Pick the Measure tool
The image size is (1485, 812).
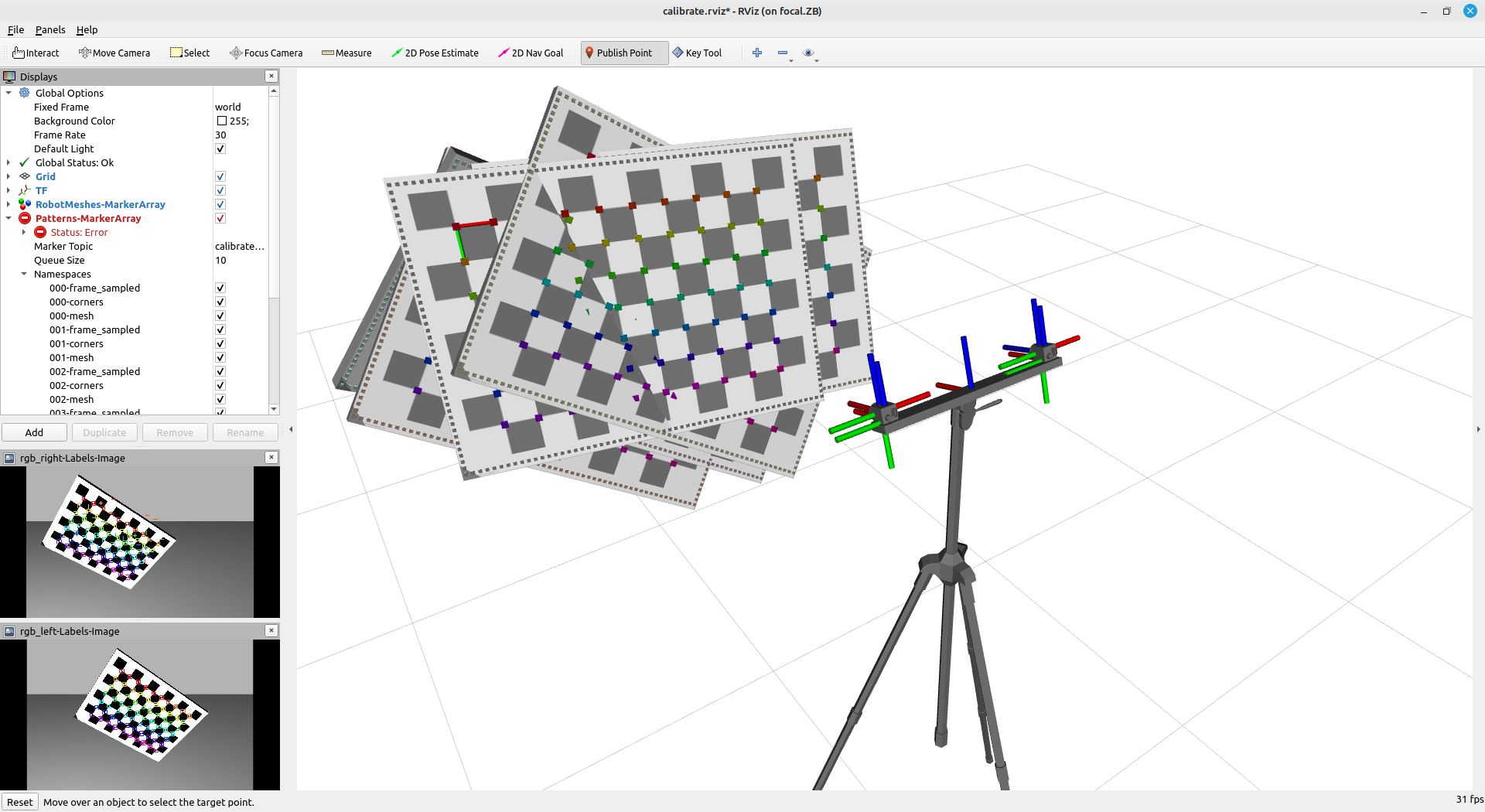click(346, 53)
